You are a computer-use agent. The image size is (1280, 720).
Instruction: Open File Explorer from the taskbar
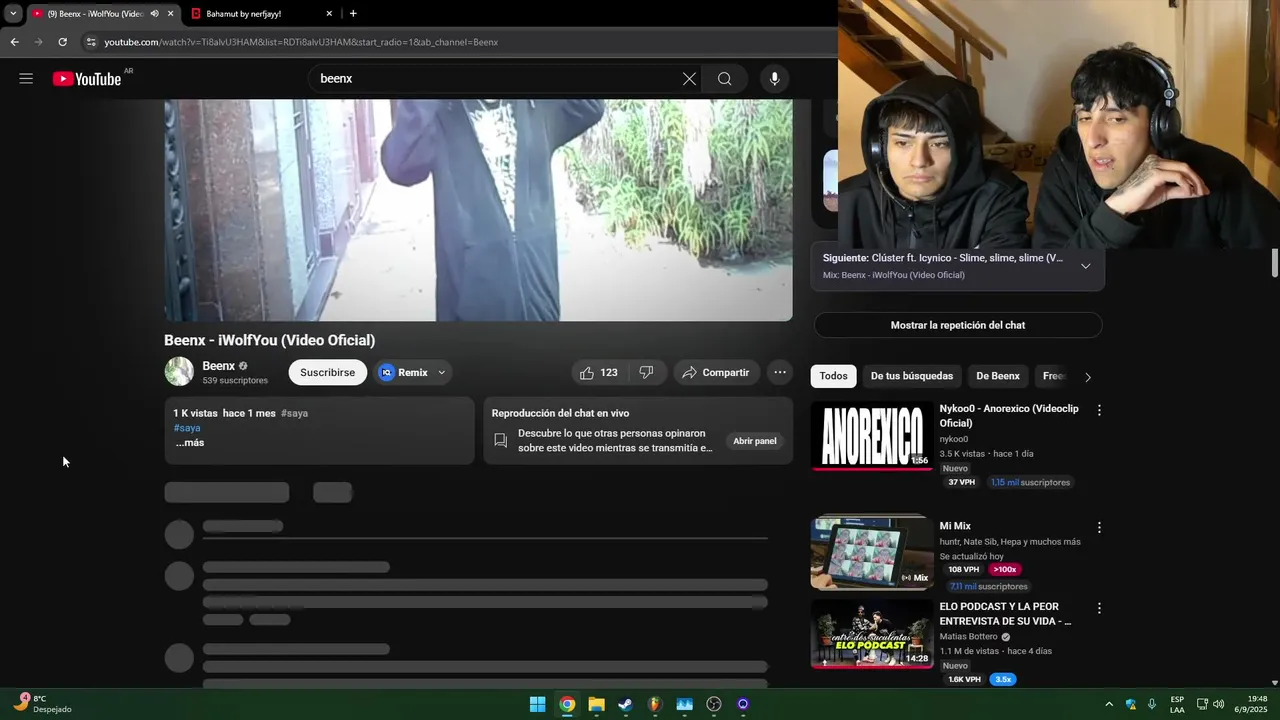596,704
